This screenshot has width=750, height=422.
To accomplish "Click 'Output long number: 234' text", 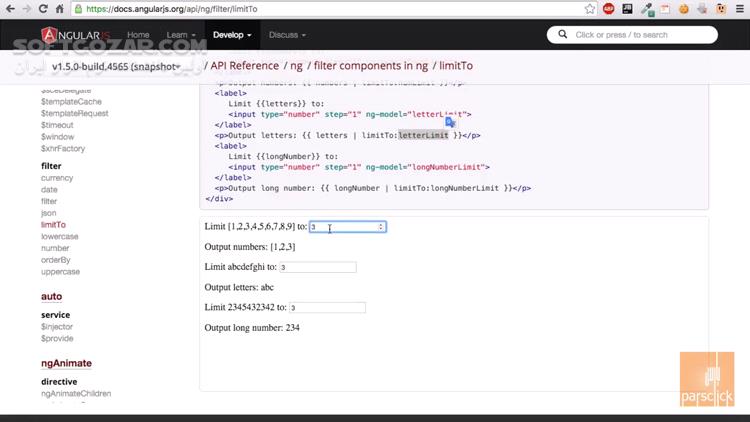I will tap(252, 328).
